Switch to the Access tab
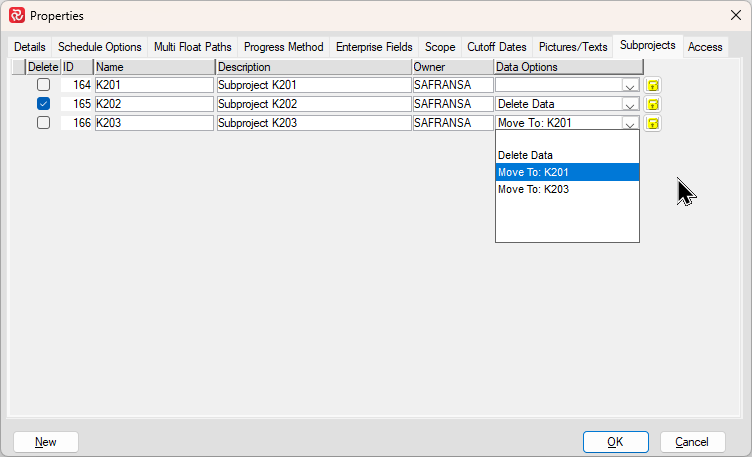Viewport: 752px width, 457px height. 705,47
